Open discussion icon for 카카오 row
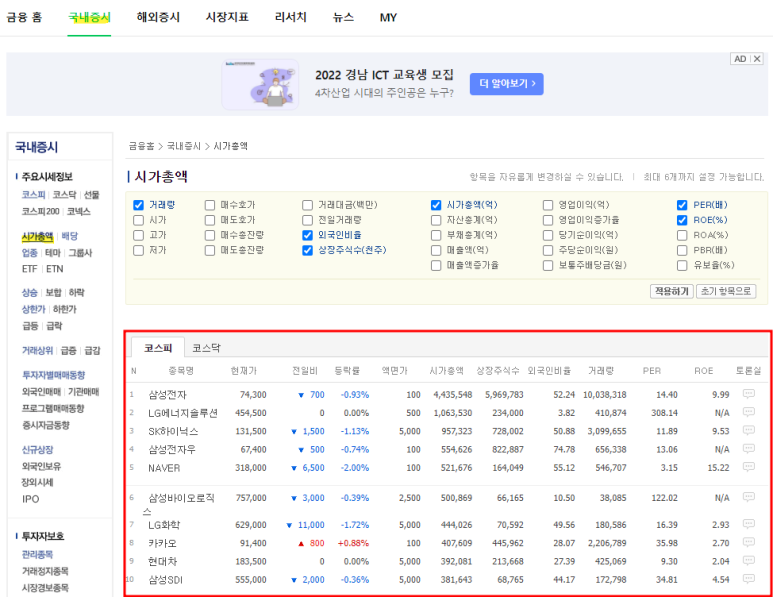The image size is (773, 597). (x=748, y=542)
